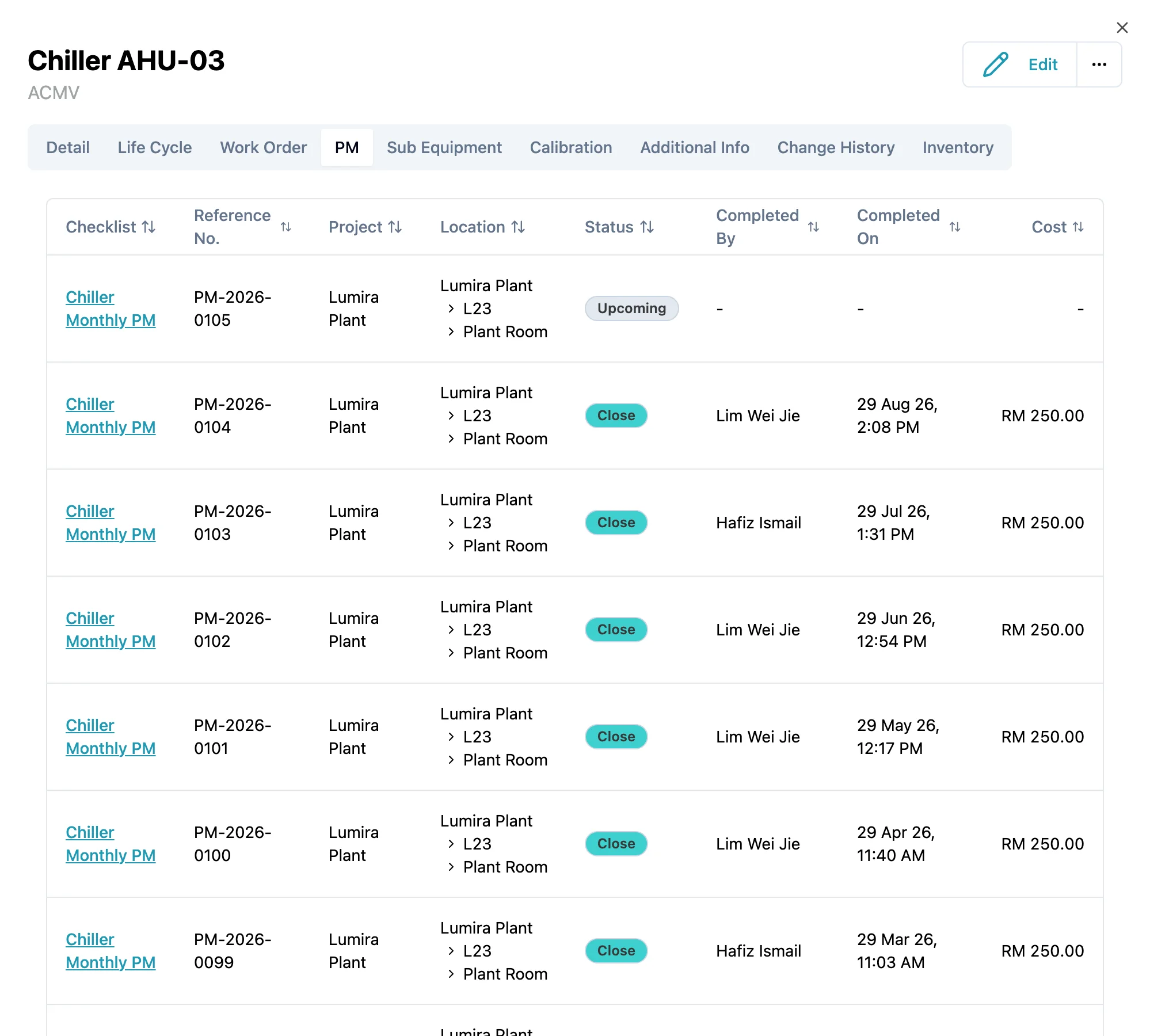Sort by Cost column arrows

[x=1078, y=227]
